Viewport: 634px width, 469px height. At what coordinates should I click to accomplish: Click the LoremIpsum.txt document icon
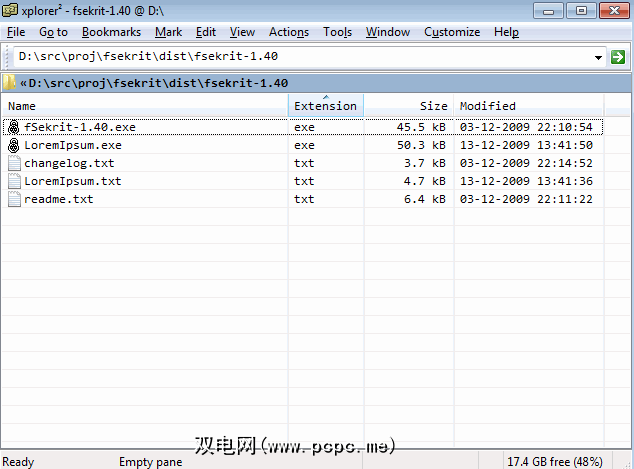point(14,181)
